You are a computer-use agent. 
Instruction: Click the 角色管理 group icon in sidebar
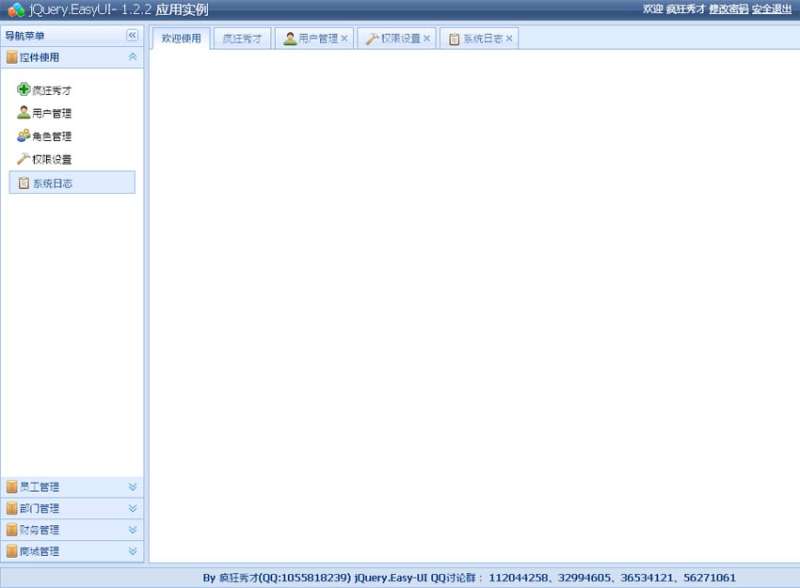tap(24, 136)
